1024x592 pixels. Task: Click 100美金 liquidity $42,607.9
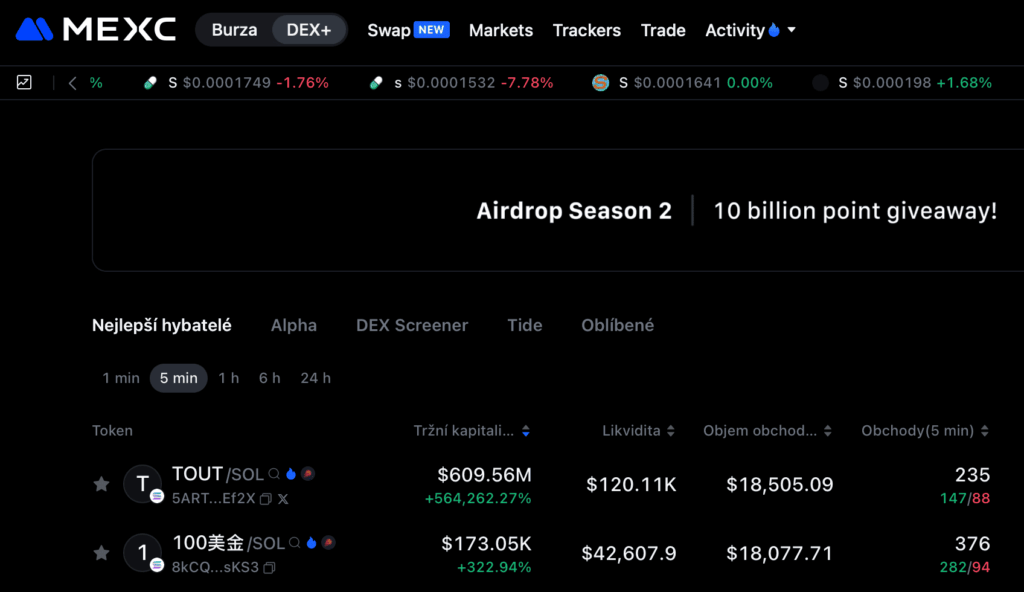[x=629, y=553]
